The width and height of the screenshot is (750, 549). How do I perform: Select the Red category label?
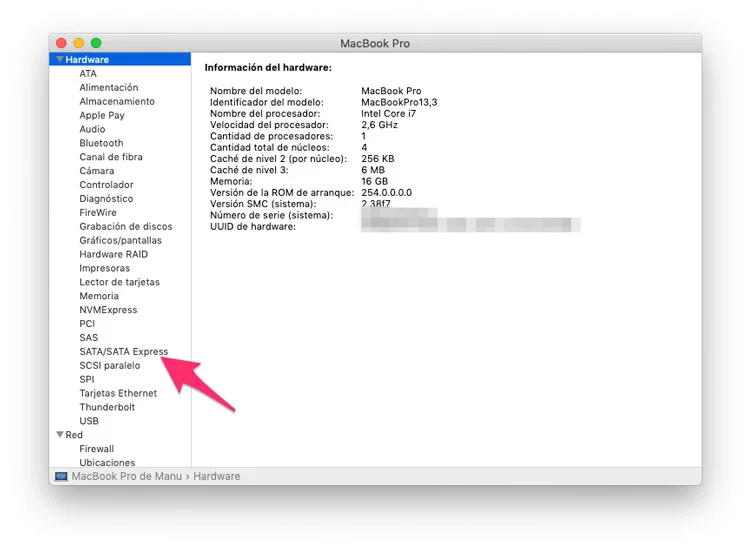coord(74,434)
